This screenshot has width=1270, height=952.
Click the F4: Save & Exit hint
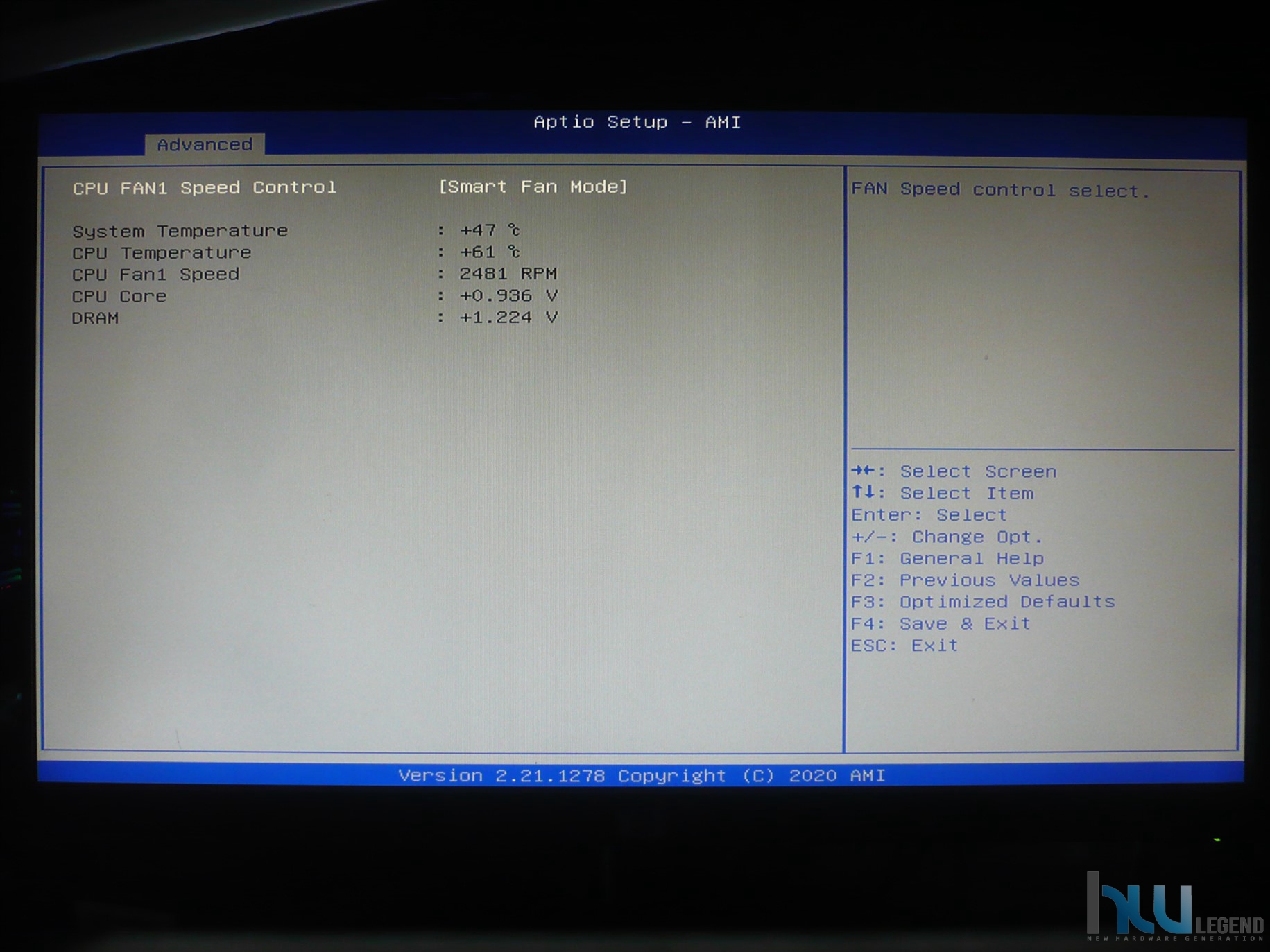pos(941,623)
